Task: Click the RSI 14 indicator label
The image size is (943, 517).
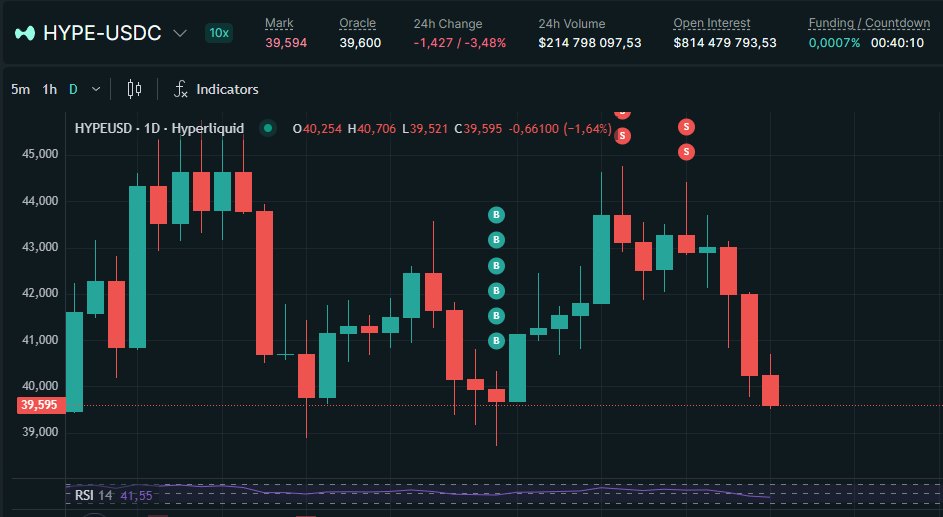Action: tap(93, 495)
